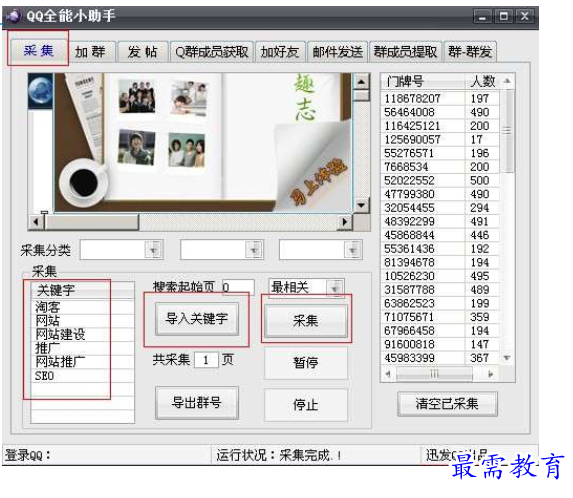Click the group list scroll-down arrow

tap(507, 358)
